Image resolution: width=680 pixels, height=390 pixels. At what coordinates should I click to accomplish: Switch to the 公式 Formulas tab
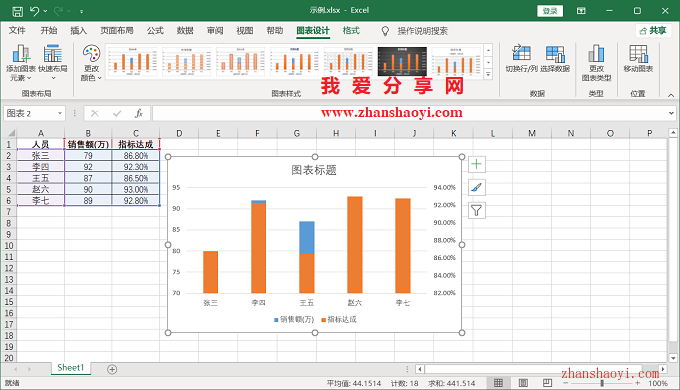point(155,30)
